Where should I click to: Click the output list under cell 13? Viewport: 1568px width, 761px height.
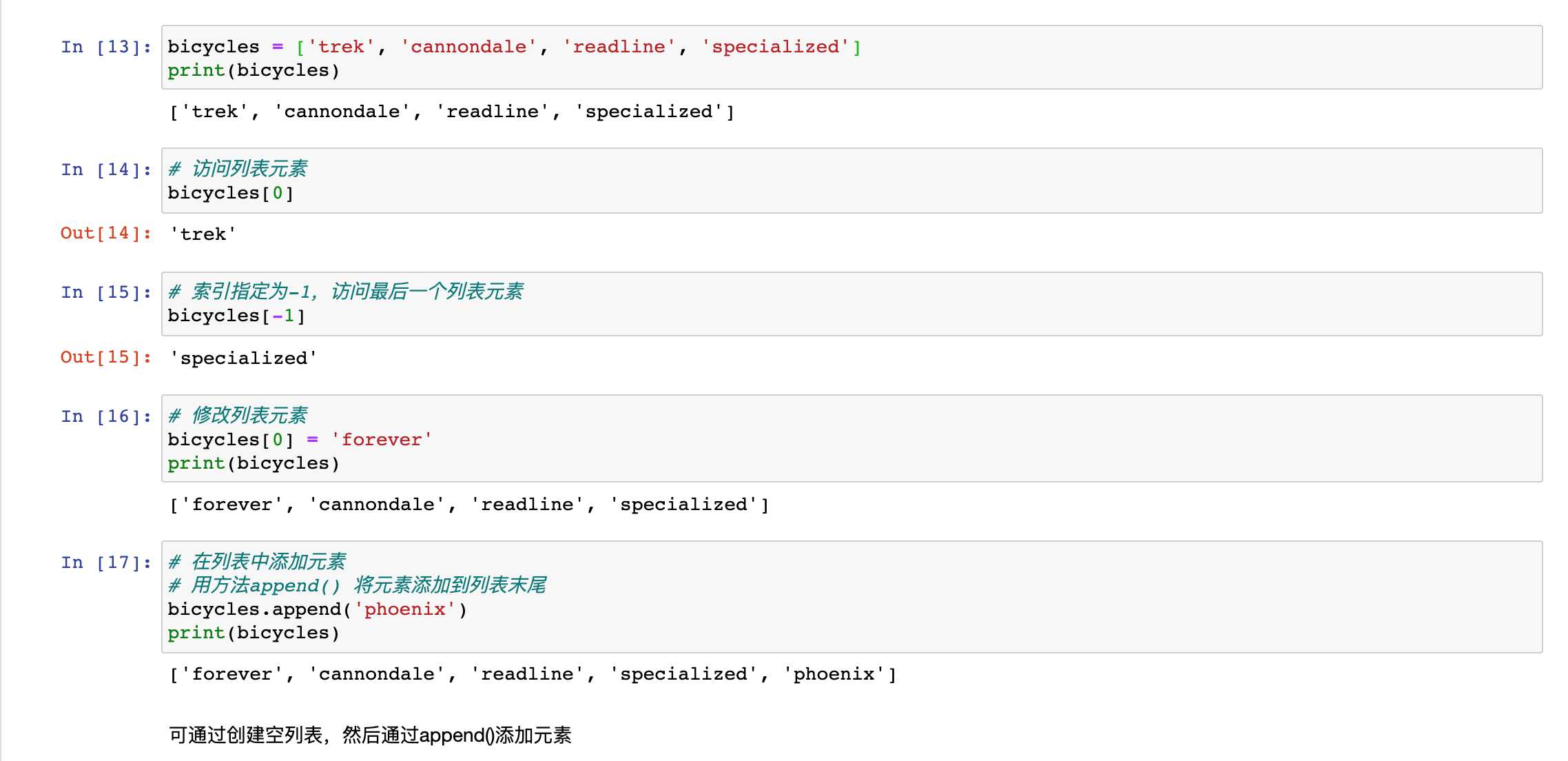[452, 112]
